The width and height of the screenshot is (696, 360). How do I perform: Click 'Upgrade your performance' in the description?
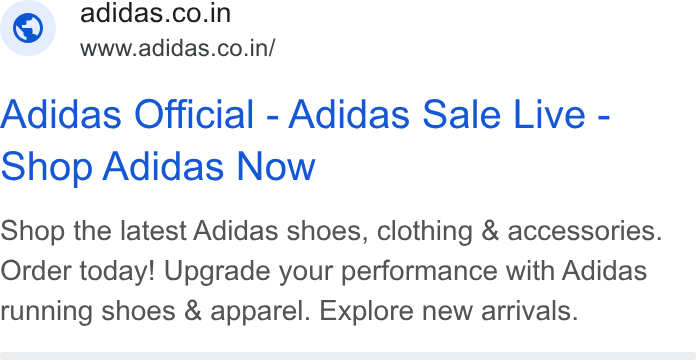tap(331, 272)
